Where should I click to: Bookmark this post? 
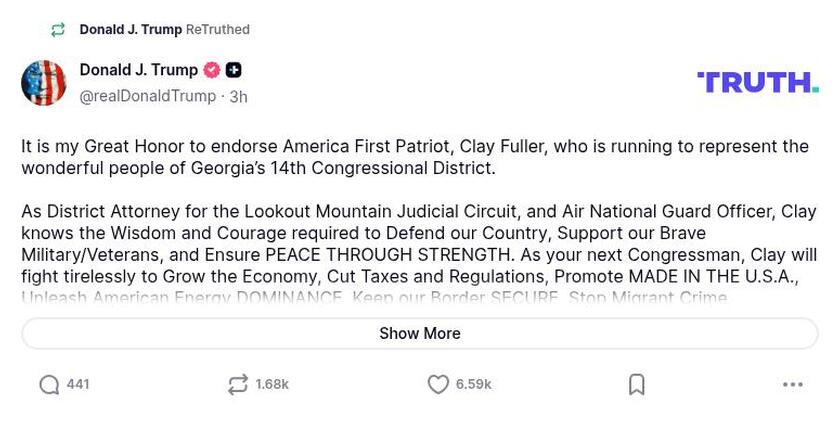(636, 385)
